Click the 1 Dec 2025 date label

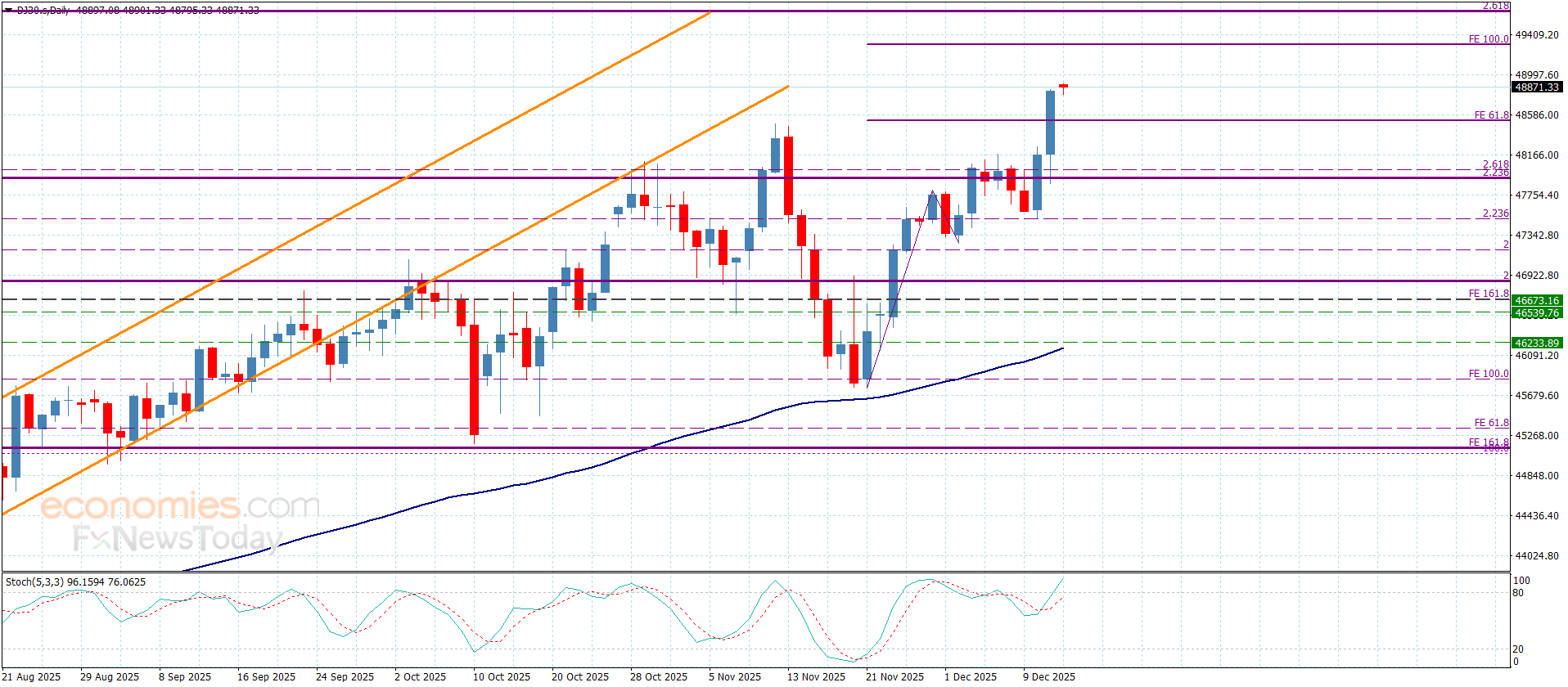pyautogui.click(x=971, y=676)
